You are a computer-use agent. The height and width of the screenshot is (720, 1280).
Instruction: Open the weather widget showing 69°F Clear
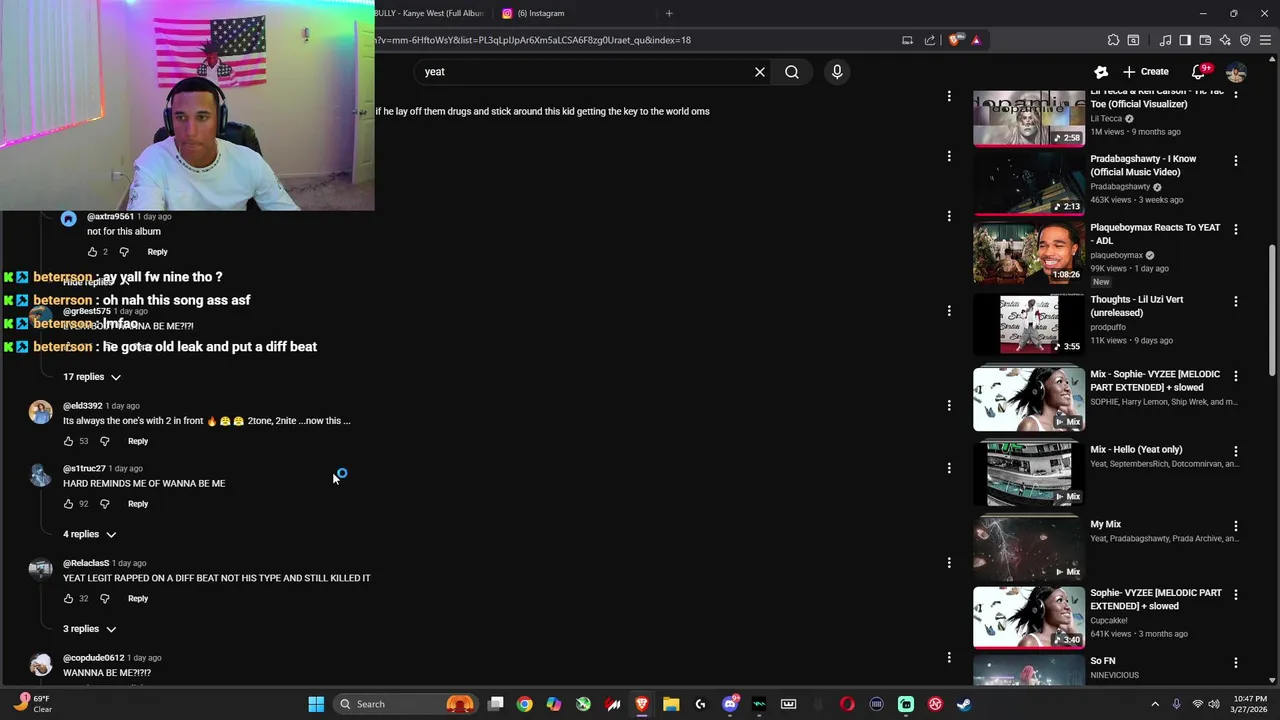click(x=33, y=704)
